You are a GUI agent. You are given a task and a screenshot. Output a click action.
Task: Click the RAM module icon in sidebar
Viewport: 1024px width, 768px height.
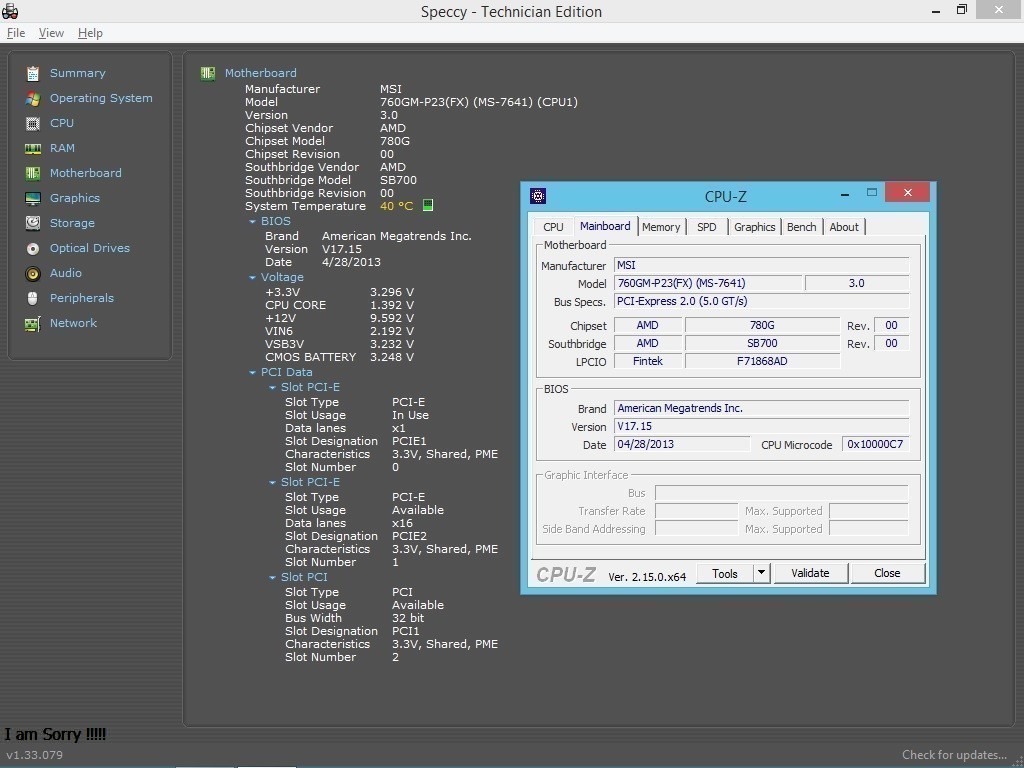tap(33, 148)
